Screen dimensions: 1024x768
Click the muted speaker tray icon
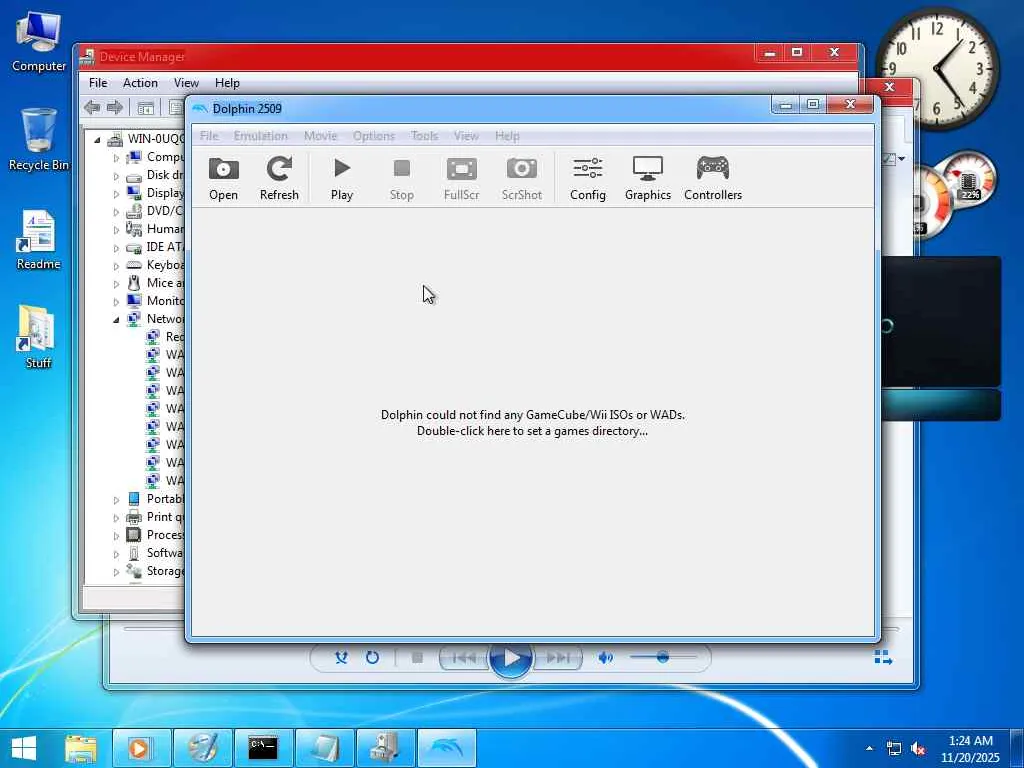tap(918, 748)
